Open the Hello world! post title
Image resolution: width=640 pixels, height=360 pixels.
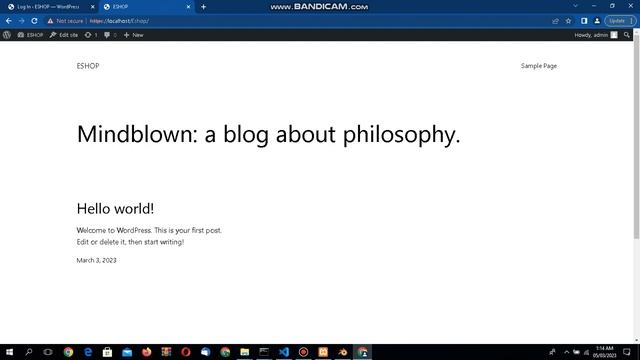click(116, 209)
